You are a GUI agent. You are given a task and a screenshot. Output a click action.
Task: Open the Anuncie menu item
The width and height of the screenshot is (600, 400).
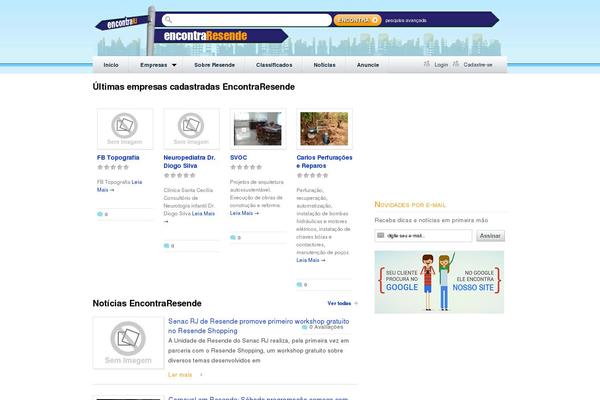(x=368, y=65)
